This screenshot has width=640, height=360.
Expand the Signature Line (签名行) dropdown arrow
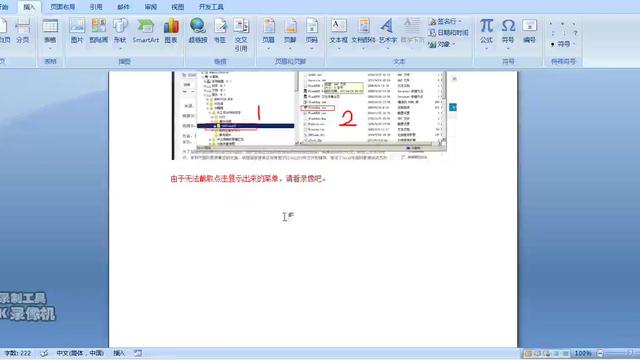460,21
